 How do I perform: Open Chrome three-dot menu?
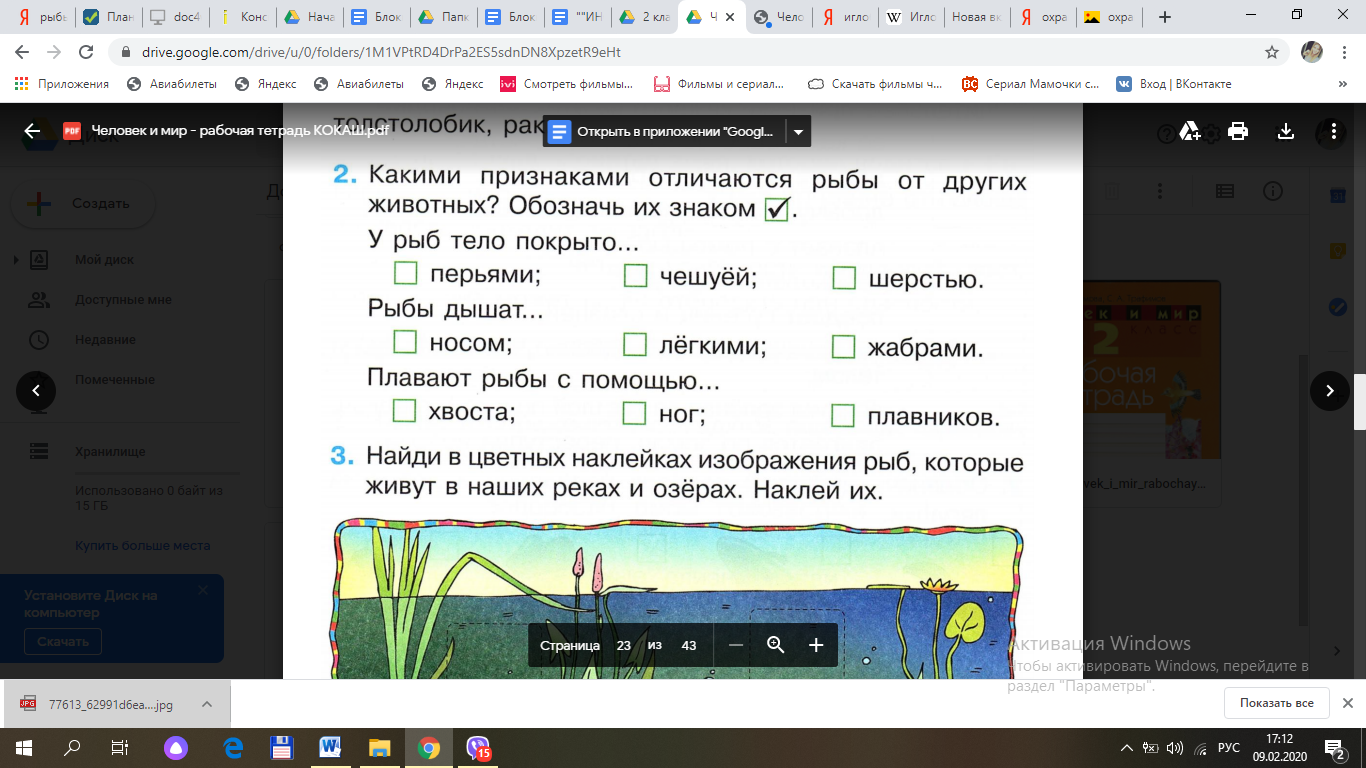click(1343, 52)
